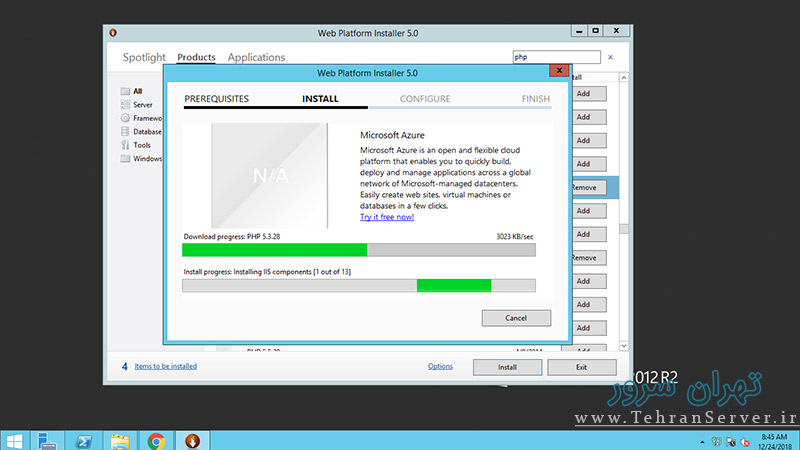Select the Products tab
800x450 pixels.
coord(196,58)
